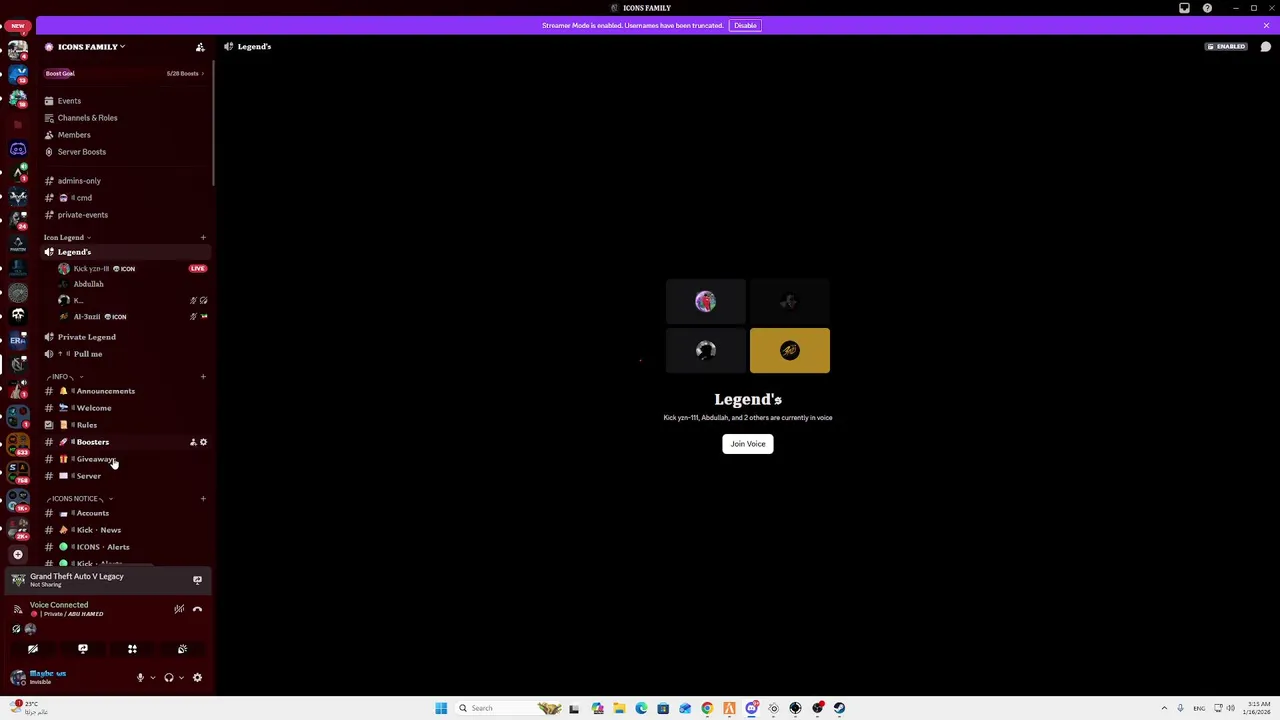Open the Accounts channel
This screenshot has width=1280, height=720.
pyautogui.click(x=125, y=513)
